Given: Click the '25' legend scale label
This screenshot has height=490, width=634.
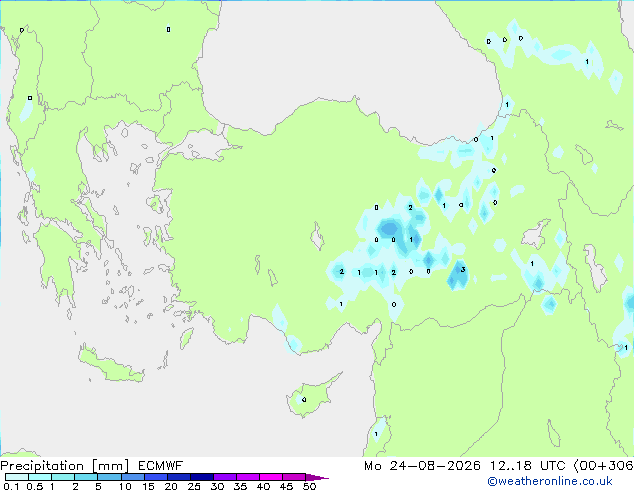Looking at the screenshot, I should click(x=194, y=486).
